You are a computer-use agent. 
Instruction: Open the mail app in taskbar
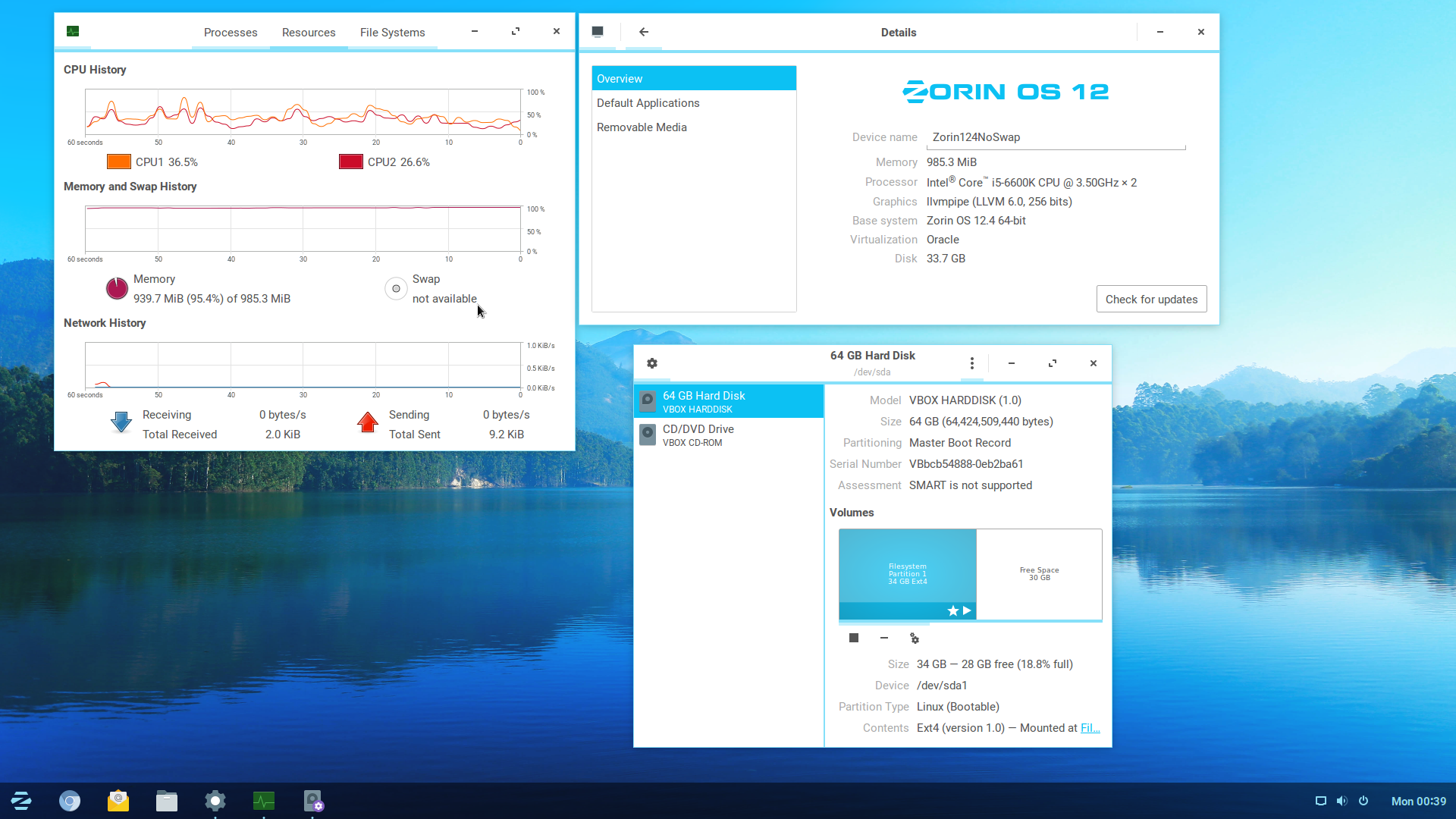tap(118, 801)
